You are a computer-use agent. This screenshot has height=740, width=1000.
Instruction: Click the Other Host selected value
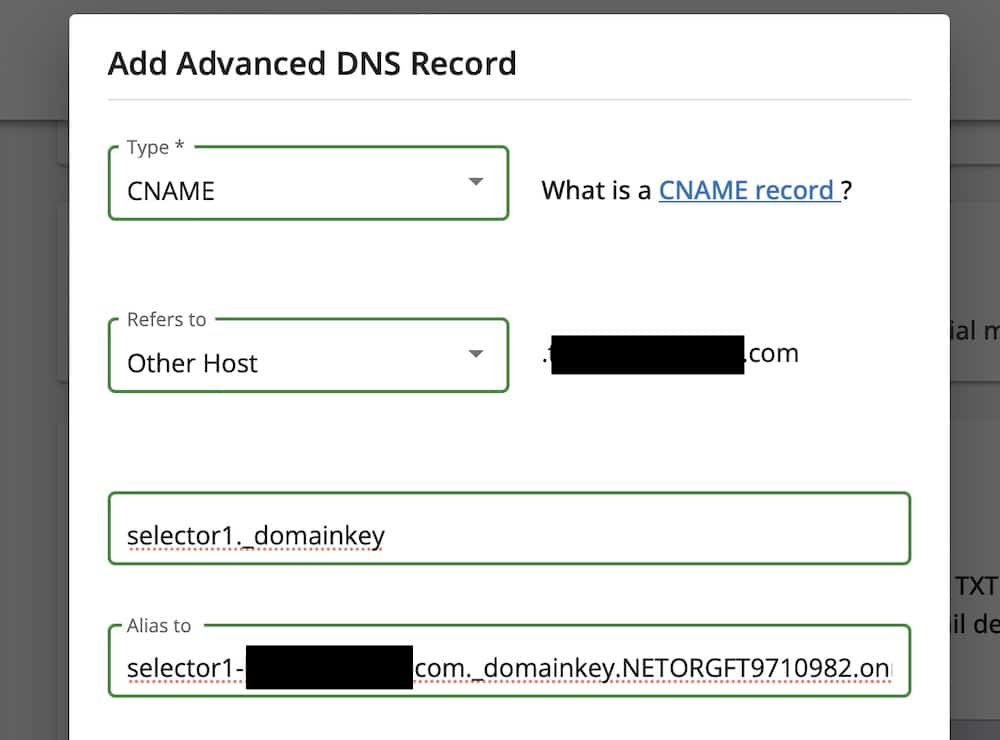pos(192,362)
